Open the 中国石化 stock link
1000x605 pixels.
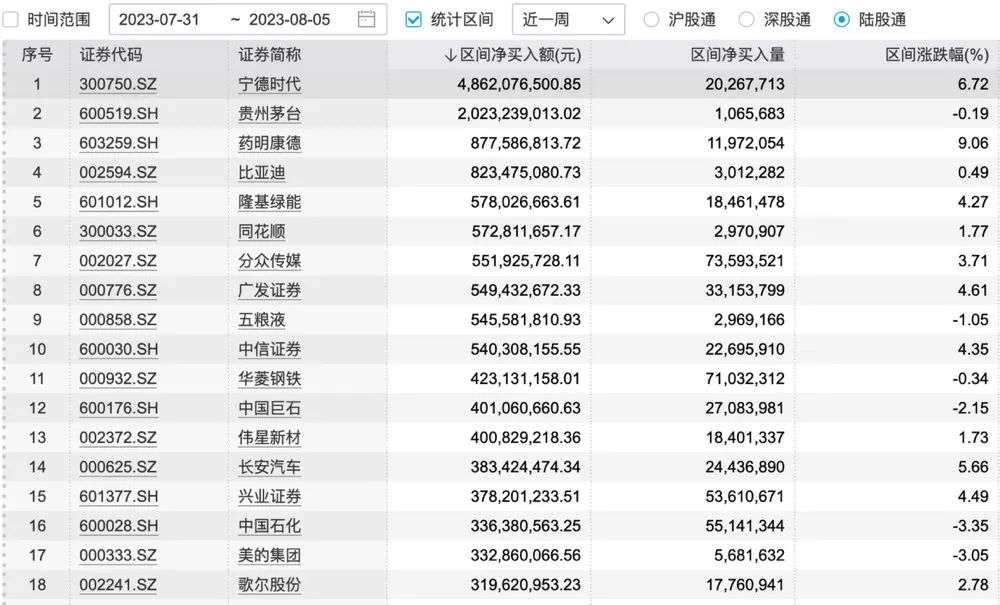(x=269, y=526)
